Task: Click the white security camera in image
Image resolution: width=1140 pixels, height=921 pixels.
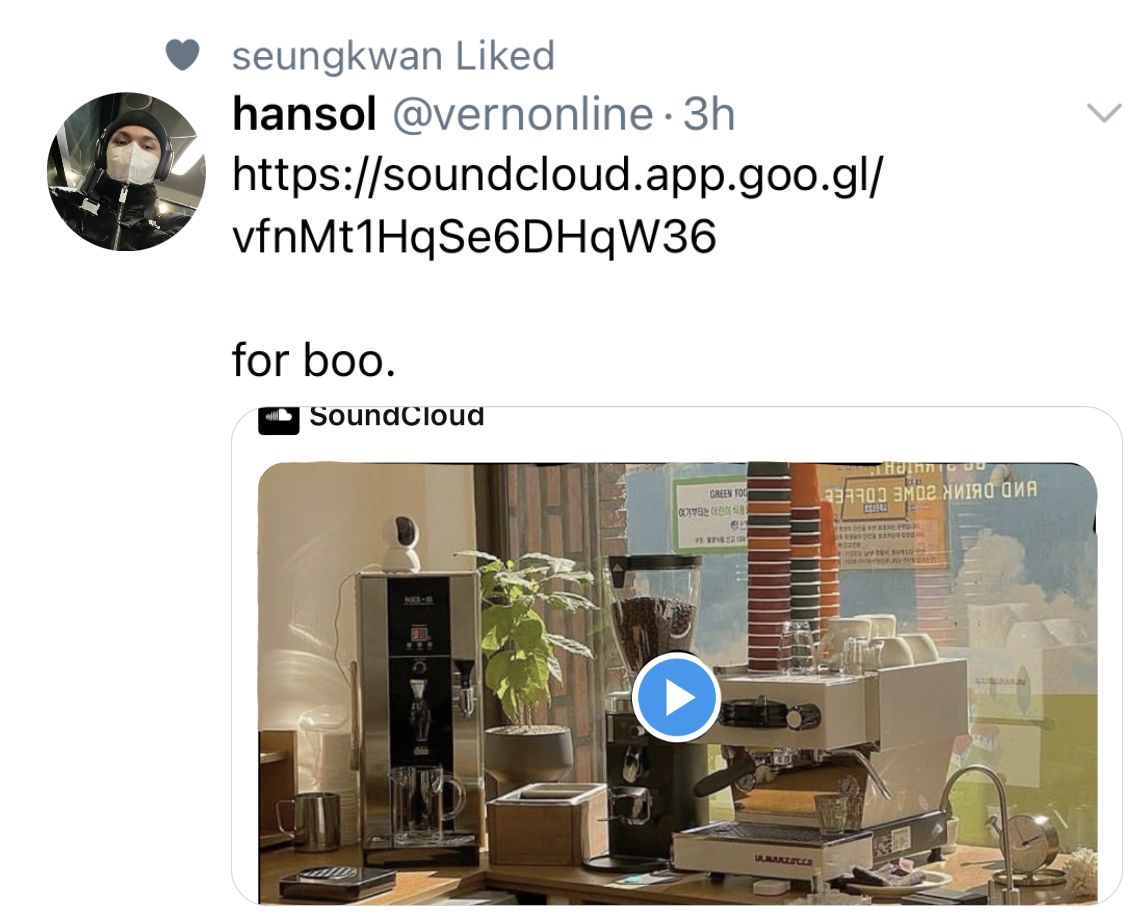Action: 401,544
